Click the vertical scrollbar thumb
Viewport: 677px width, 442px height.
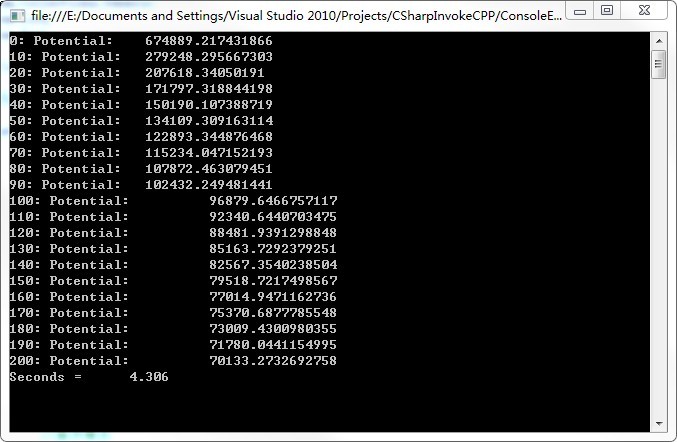click(x=658, y=64)
